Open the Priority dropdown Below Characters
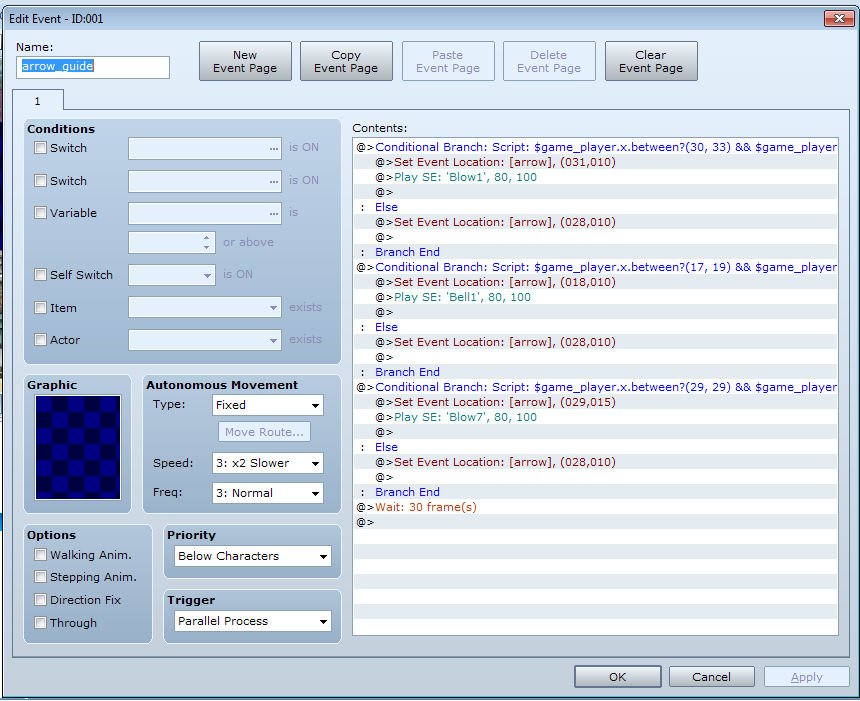The height and width of the screenshot is (701, 860). pyautogui.click(x=253, y=556)
